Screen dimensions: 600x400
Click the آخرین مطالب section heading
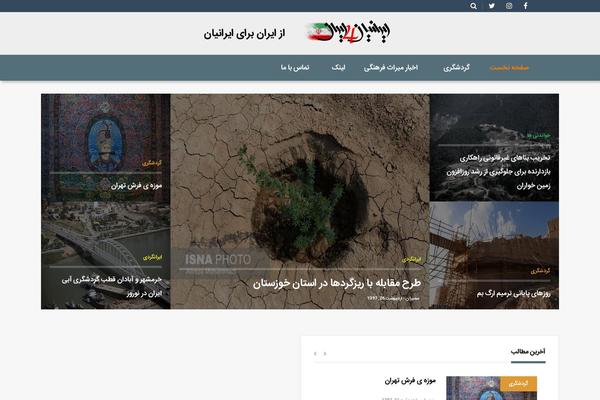[x=528, y=351]
